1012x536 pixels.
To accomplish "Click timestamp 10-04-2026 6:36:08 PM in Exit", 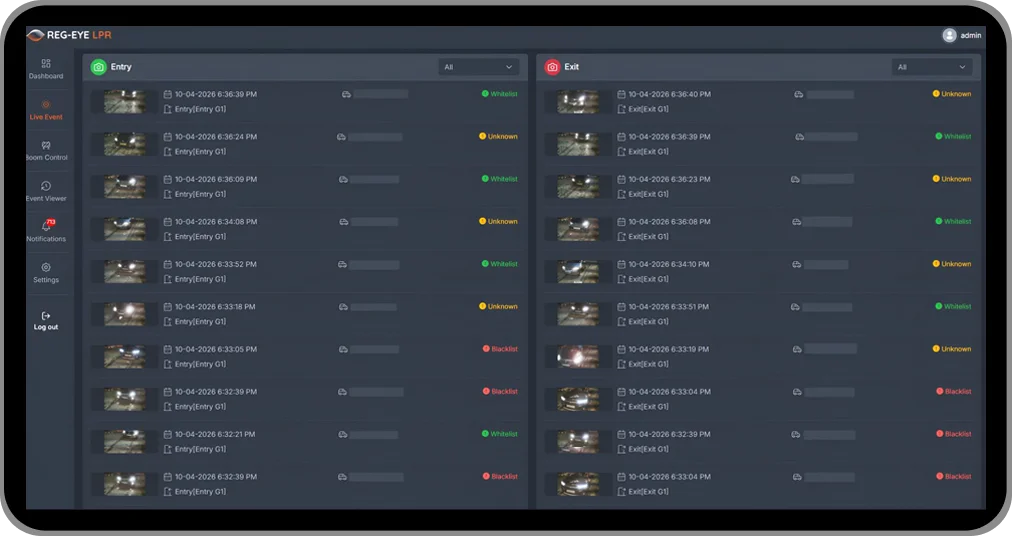I will 669,222.
